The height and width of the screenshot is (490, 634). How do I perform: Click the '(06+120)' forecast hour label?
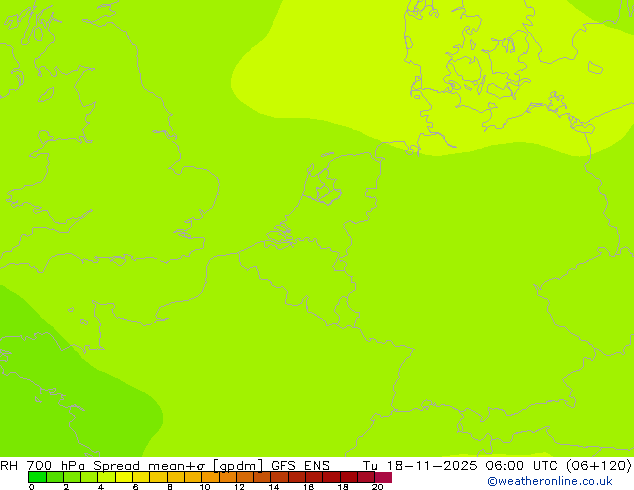click(599, 465)
